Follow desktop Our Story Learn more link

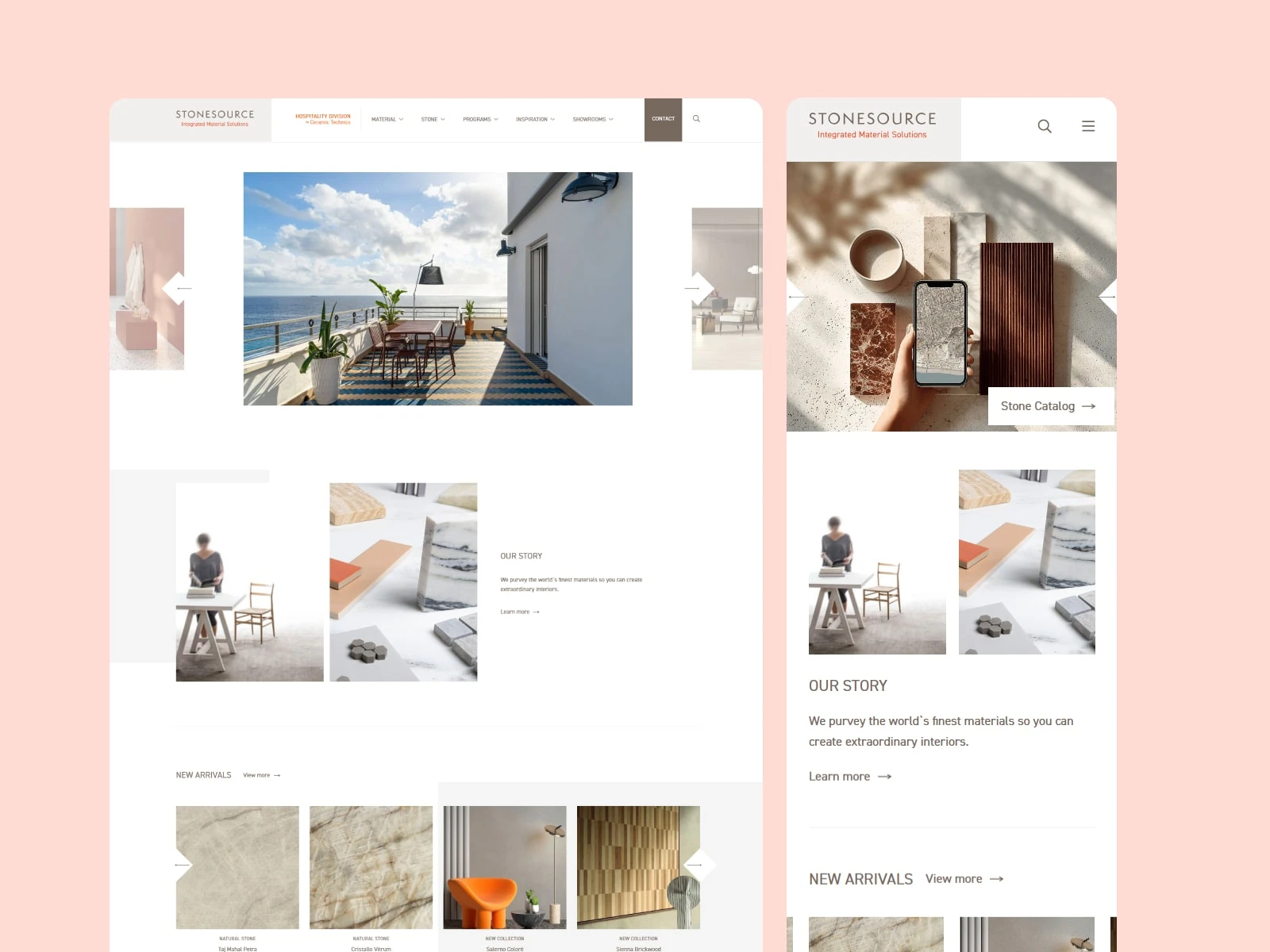[x=520, y=612]
